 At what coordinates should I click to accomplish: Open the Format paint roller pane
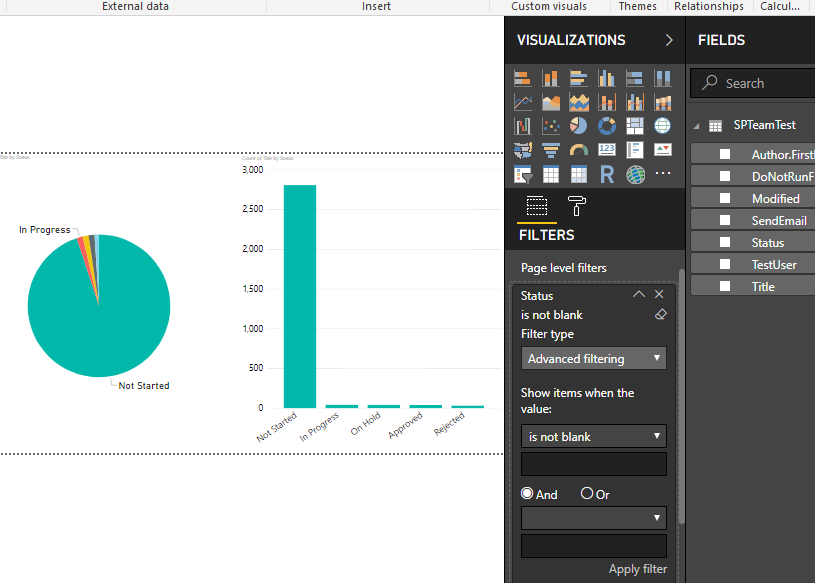tap(576, 207)
